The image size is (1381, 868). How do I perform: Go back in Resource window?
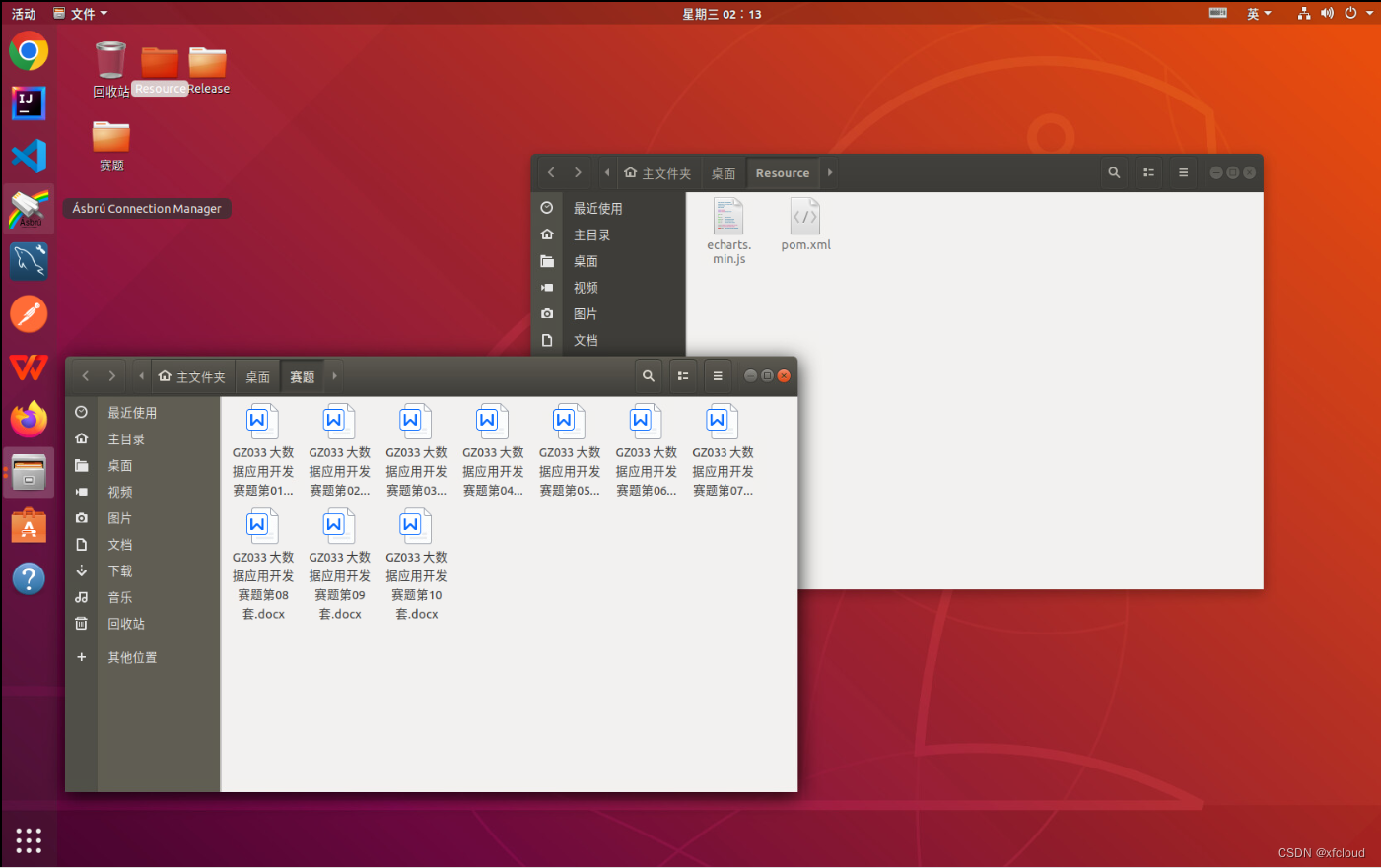point(551,172)
